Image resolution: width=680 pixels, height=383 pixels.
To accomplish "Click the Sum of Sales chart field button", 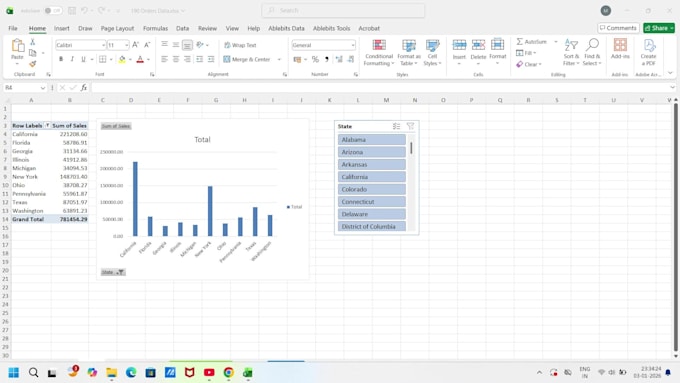I will point(116,126).
